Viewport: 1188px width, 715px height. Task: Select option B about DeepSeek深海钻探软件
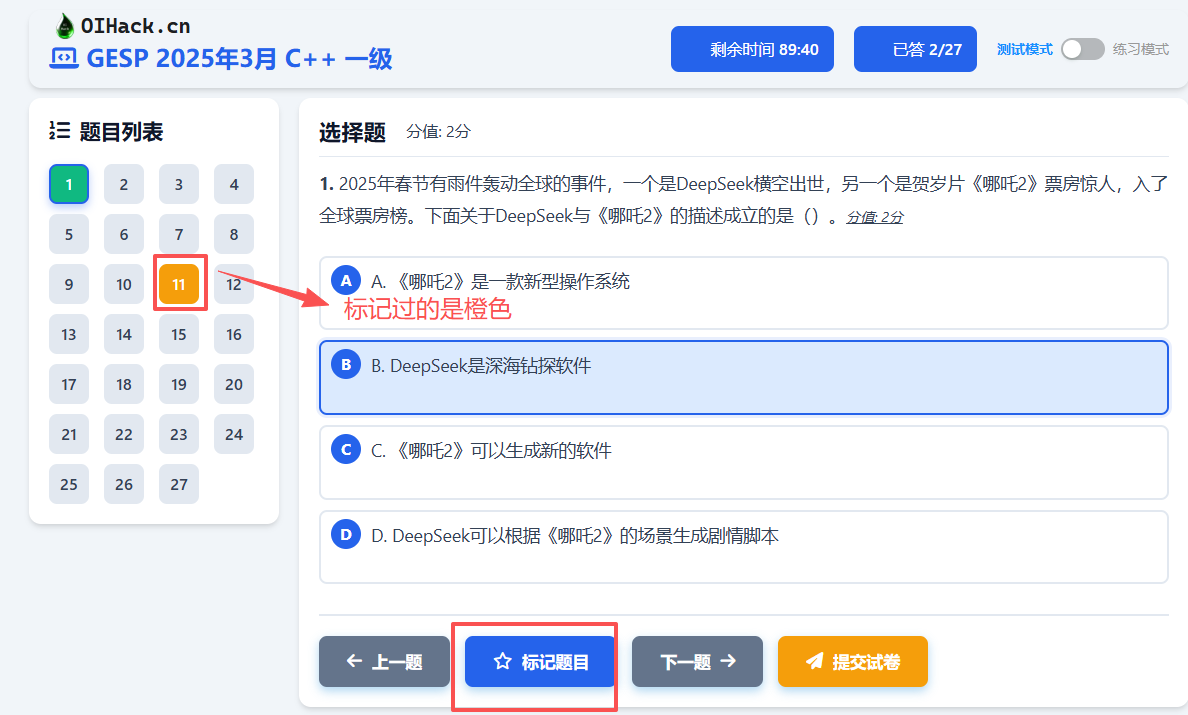(743, 377)
